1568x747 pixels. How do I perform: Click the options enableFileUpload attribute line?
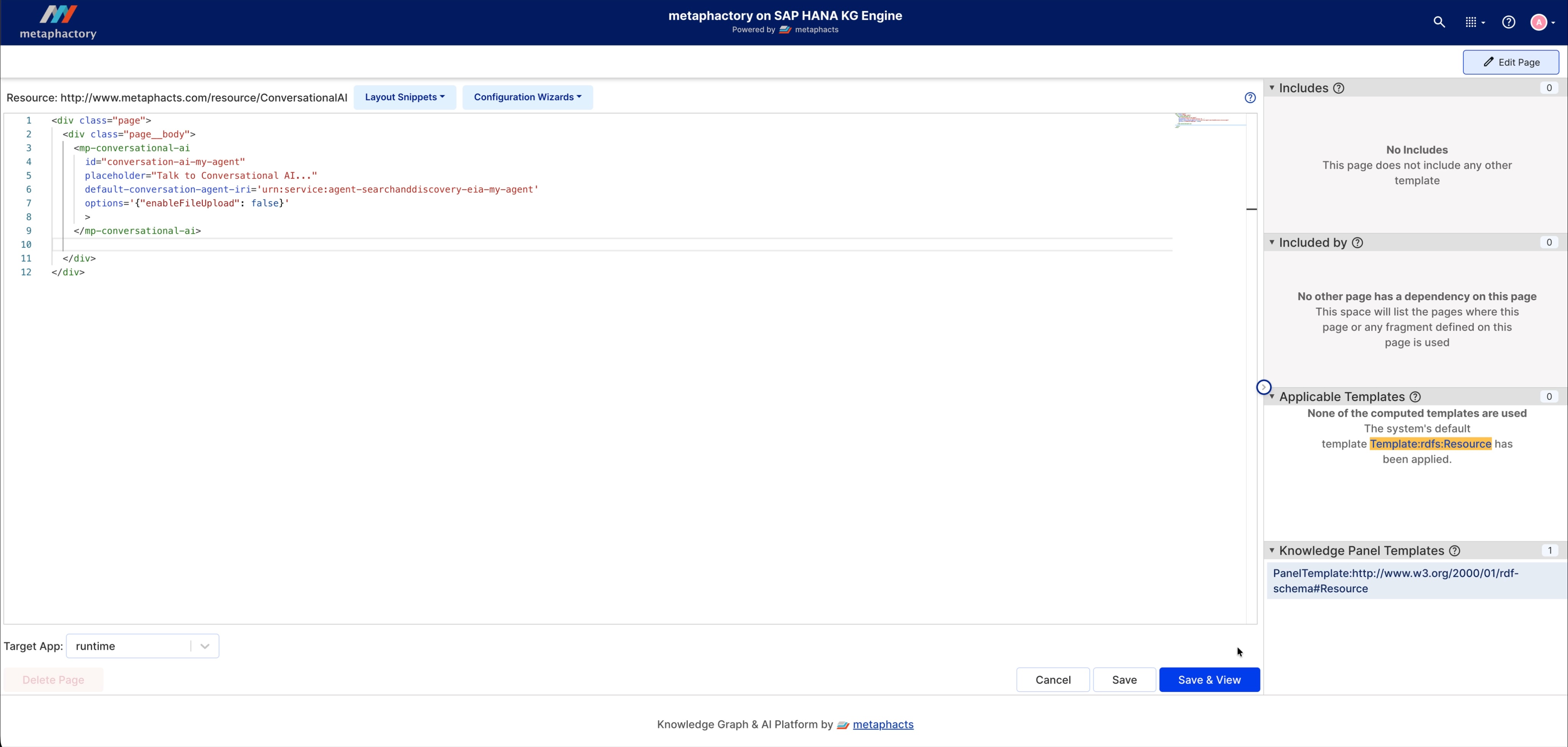[187, 203]
